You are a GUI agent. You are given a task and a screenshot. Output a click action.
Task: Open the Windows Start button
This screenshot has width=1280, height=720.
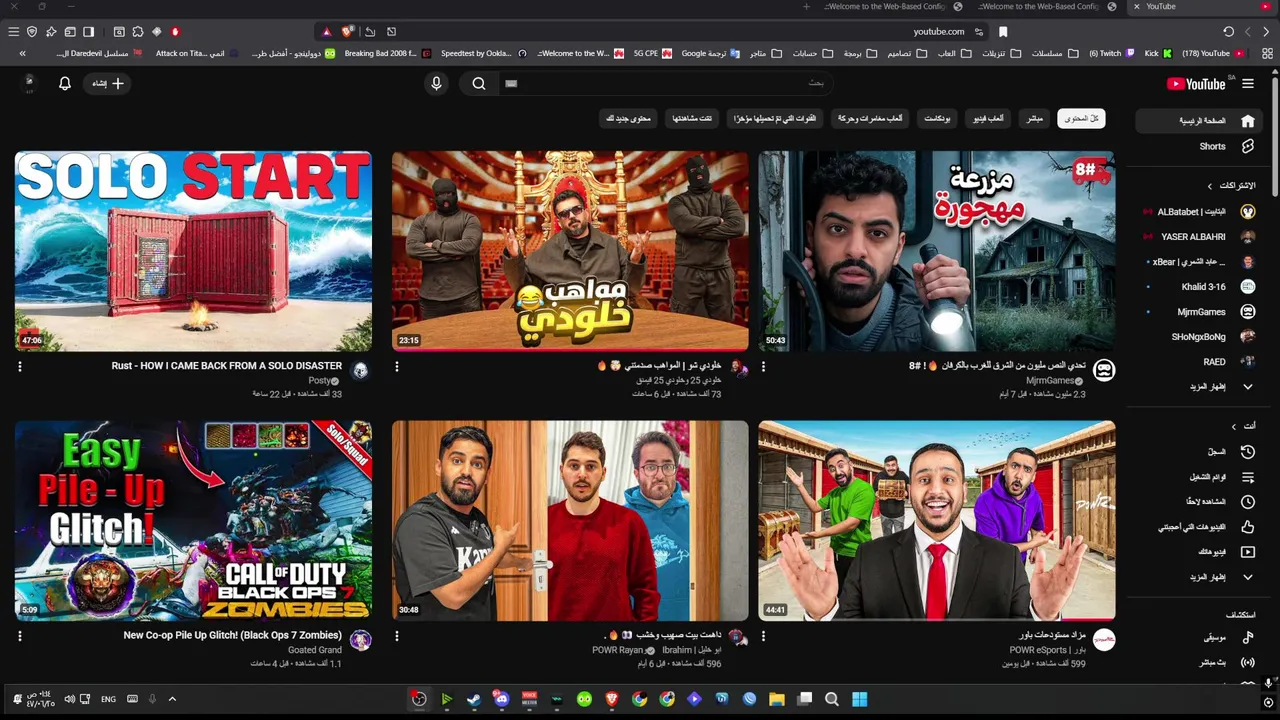tap(859, 700)
